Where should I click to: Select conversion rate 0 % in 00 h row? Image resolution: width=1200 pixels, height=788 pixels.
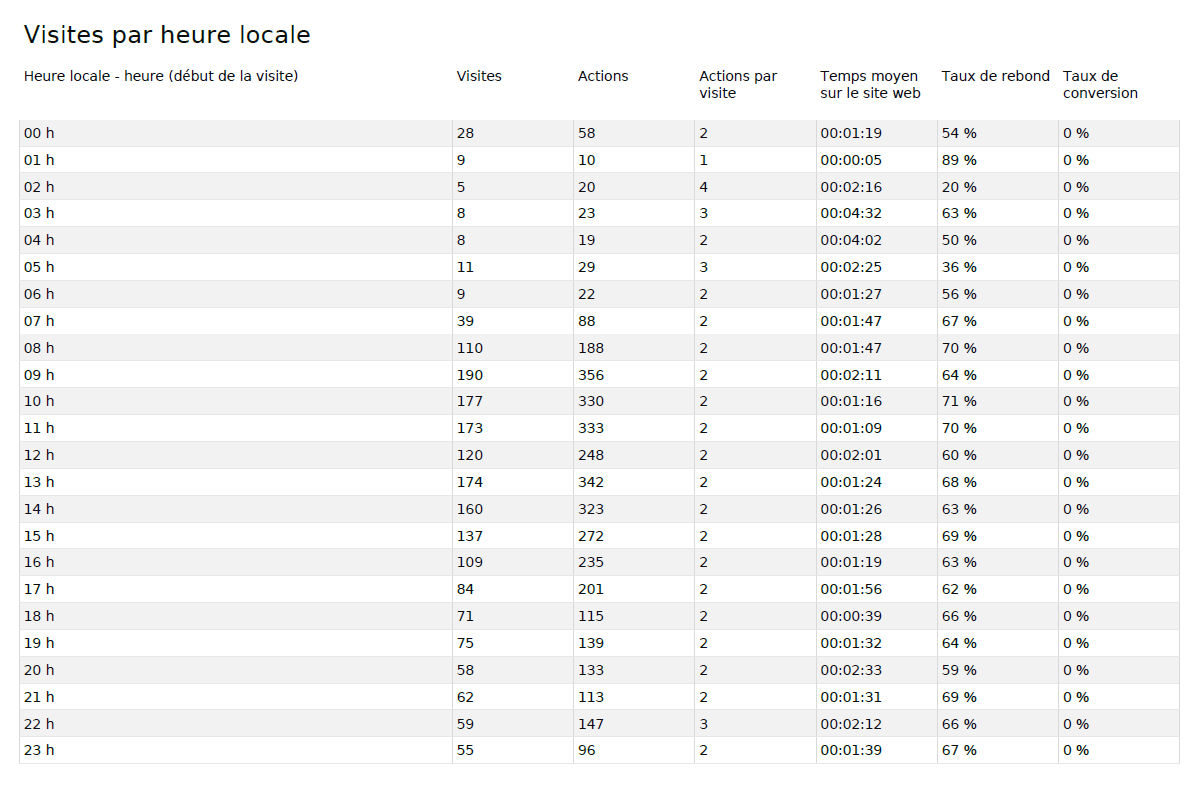pyautogui.click(x=1076, y=133)
